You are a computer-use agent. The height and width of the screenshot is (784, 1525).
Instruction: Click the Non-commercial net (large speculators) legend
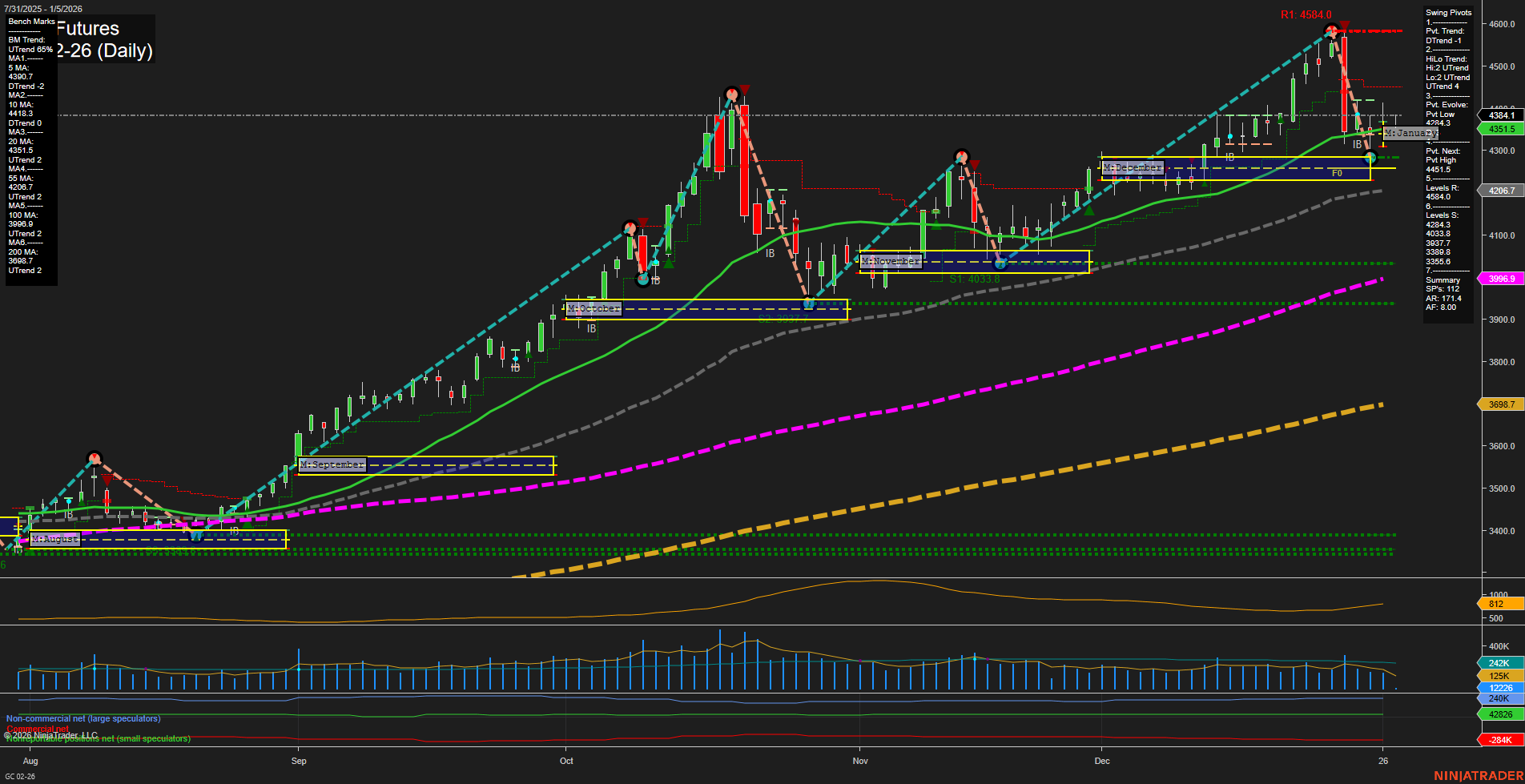[82, 718]
